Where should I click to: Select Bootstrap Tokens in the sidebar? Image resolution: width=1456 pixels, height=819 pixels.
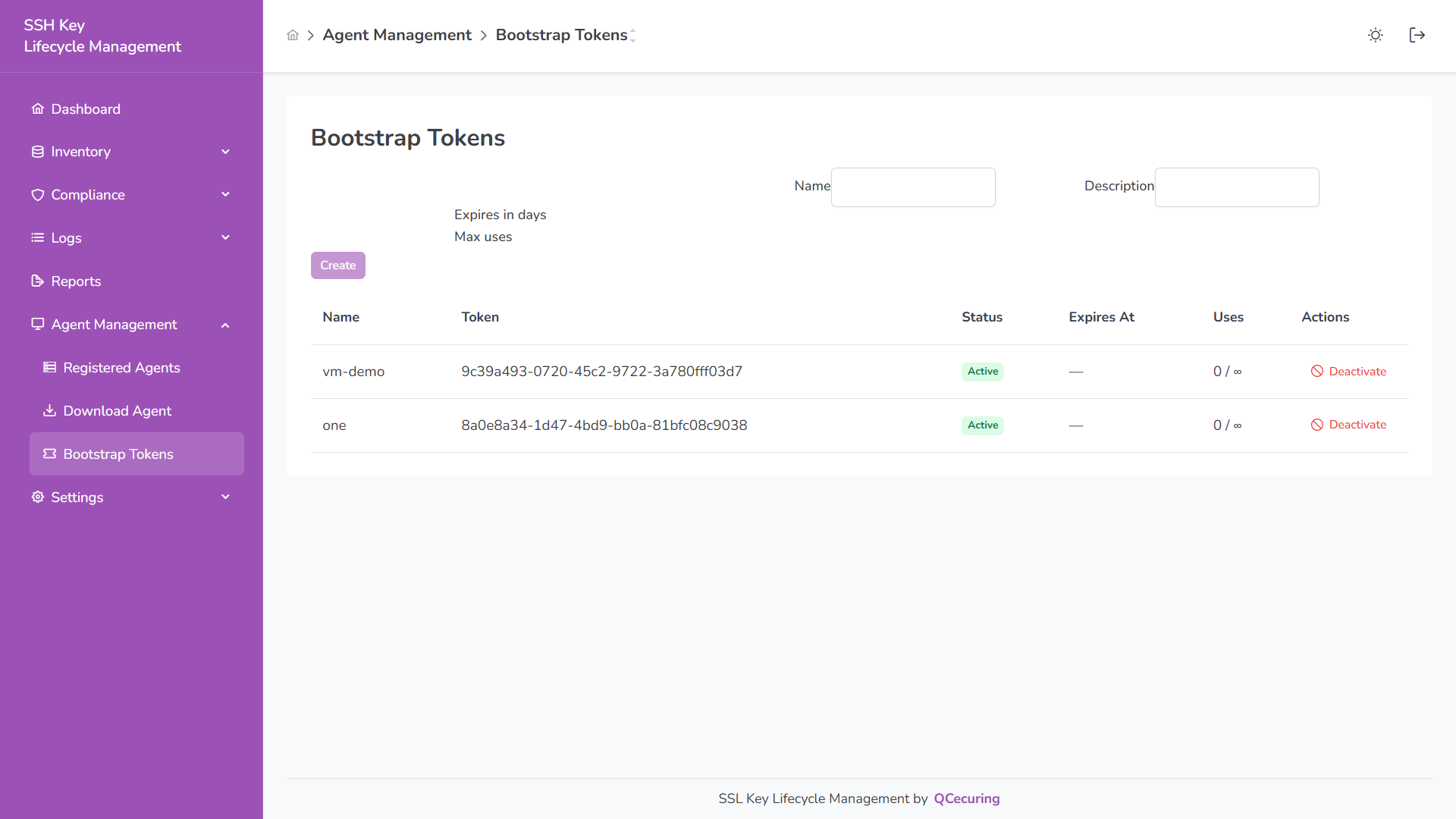(118, 453)
